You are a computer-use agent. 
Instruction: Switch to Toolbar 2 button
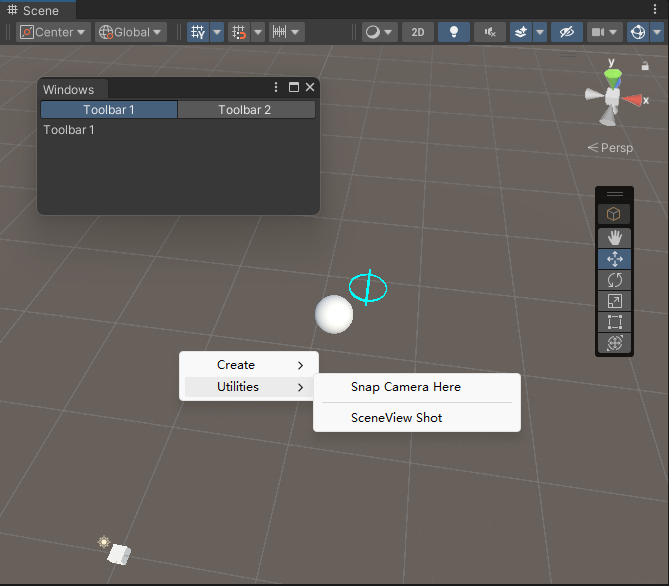pos(245,110)
